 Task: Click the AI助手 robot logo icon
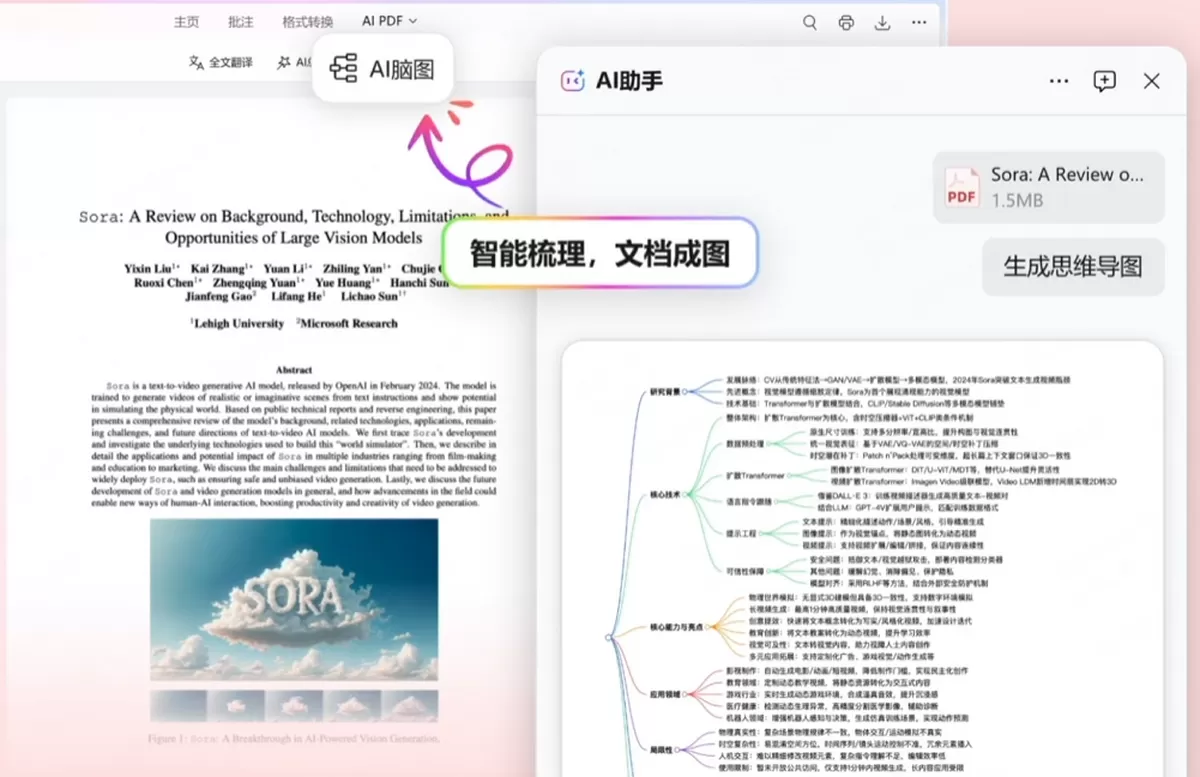[572, 81]
